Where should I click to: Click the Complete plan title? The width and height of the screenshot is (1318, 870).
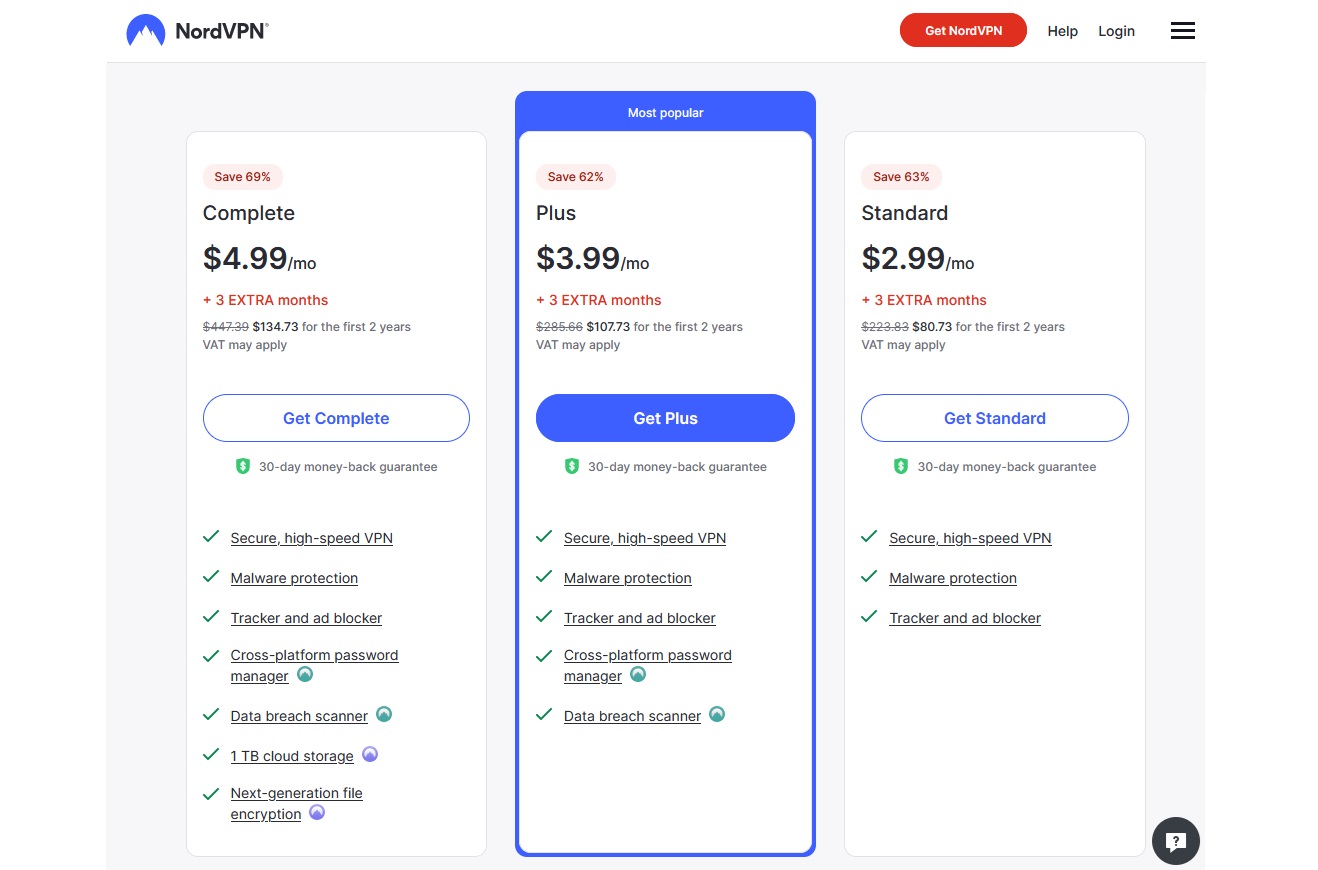click(249, 213)
